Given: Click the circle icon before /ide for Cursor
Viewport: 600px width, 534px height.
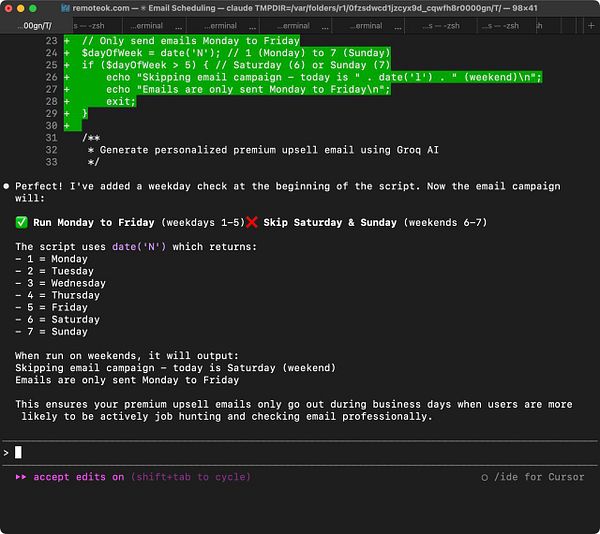Looking at the screenshot, I should point(484,477).
